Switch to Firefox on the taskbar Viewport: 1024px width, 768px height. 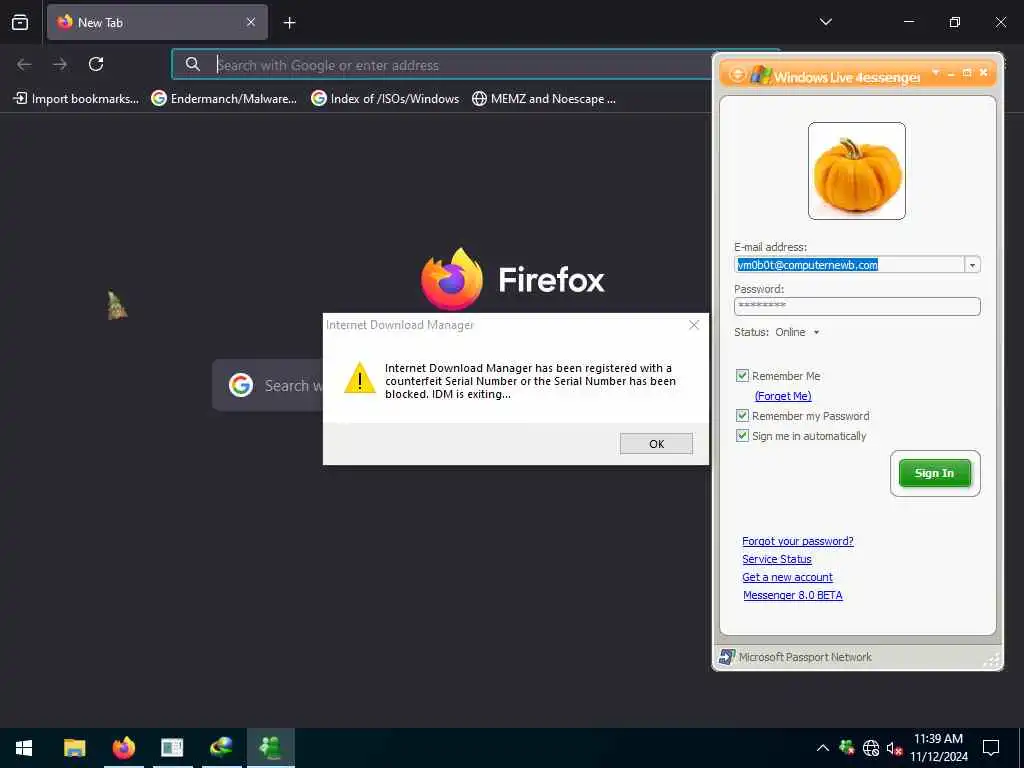(x=123, y=748)
